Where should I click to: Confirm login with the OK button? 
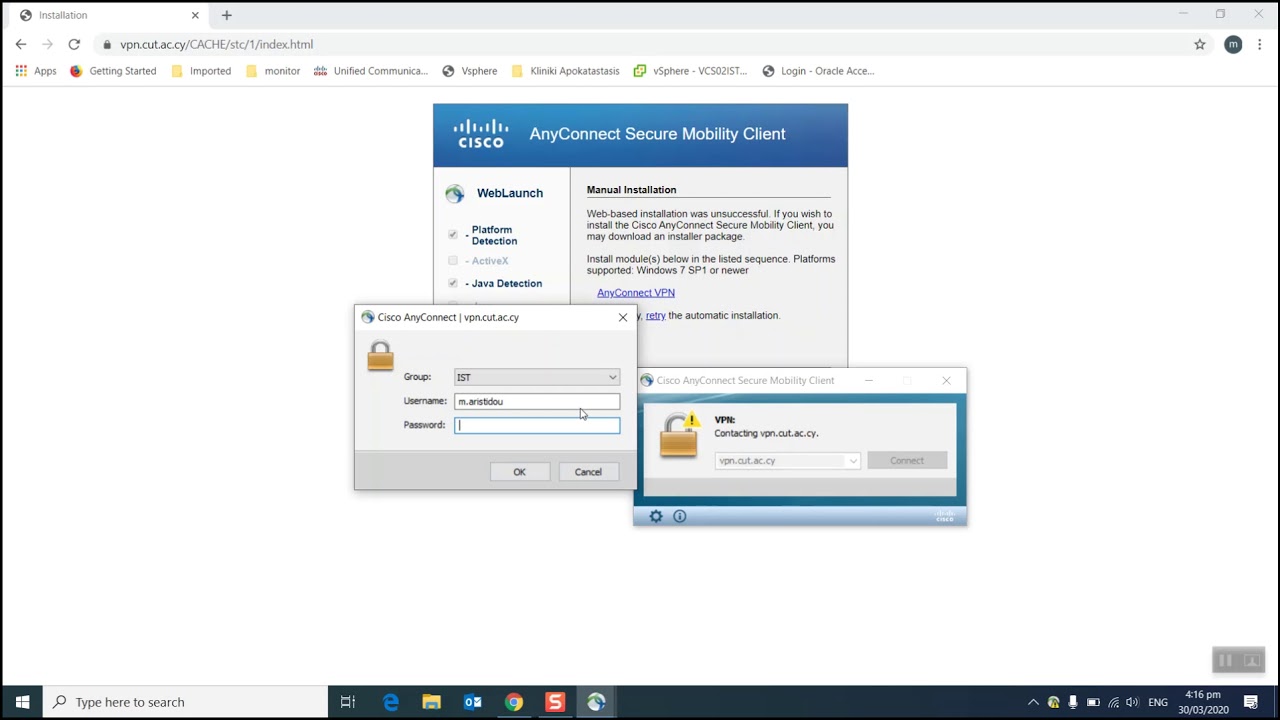tap(519, 472)
